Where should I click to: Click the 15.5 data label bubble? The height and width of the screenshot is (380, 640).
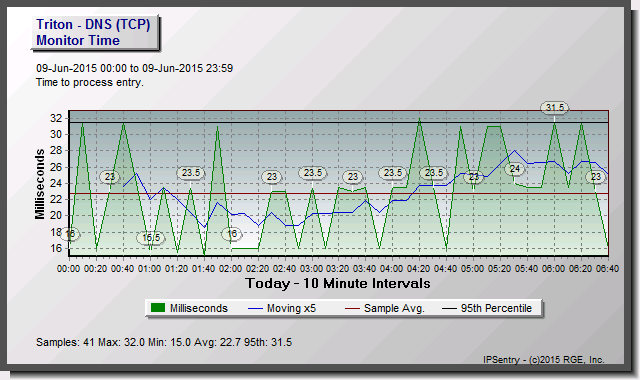pos(151,238)
